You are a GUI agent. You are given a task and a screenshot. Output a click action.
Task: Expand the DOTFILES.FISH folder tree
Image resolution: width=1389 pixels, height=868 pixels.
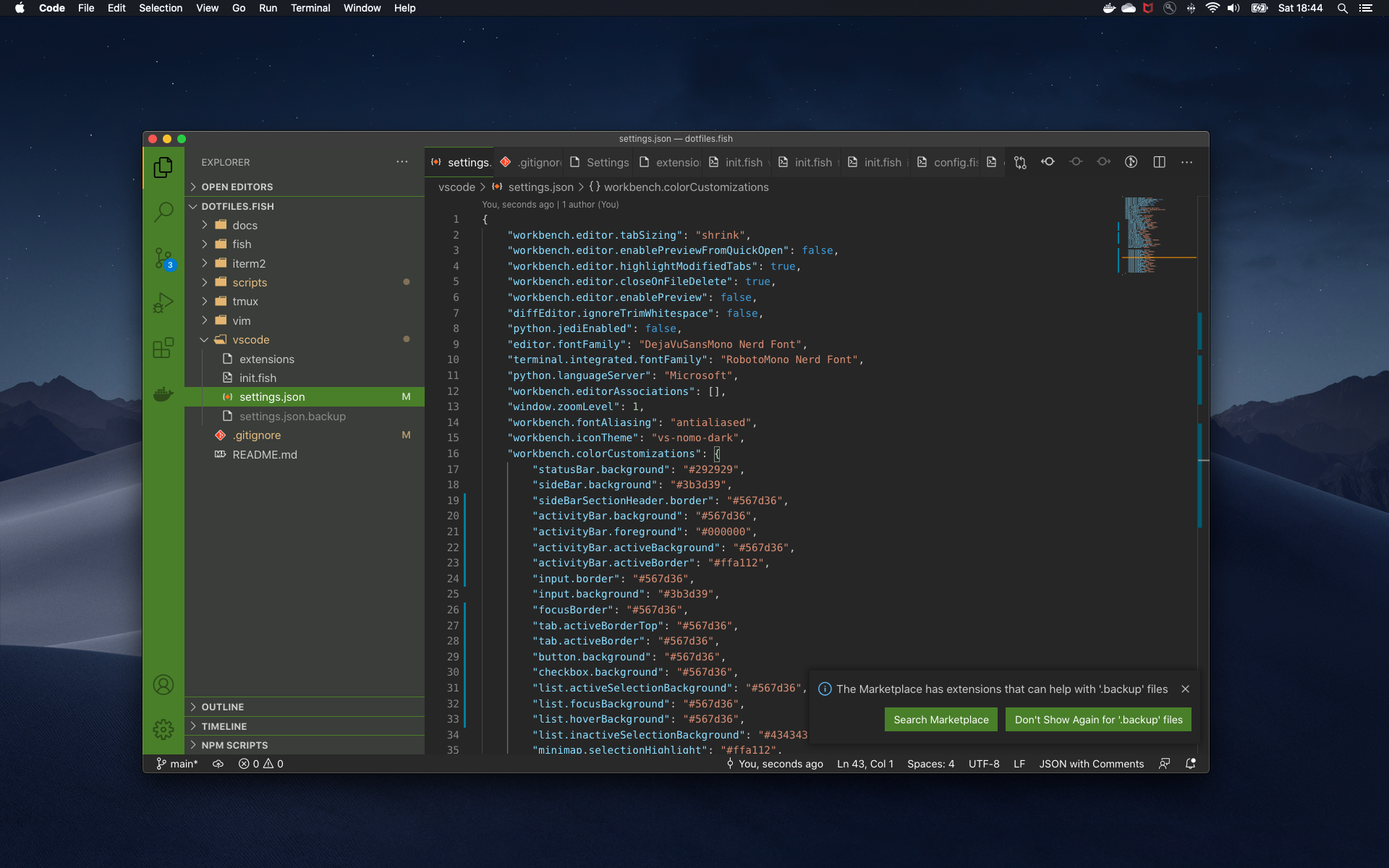click(197, 206)
